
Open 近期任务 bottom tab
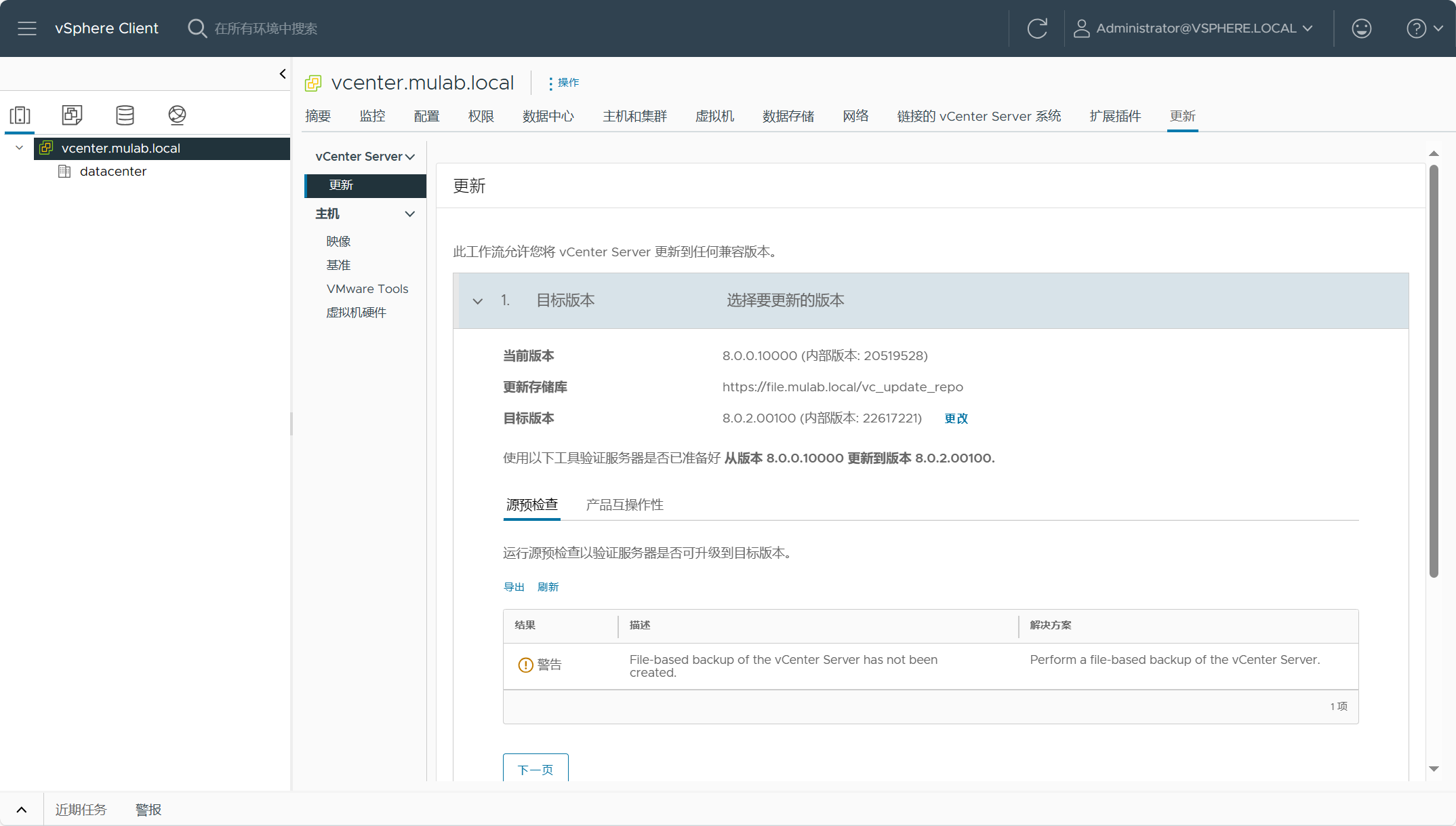pos(81,810)
